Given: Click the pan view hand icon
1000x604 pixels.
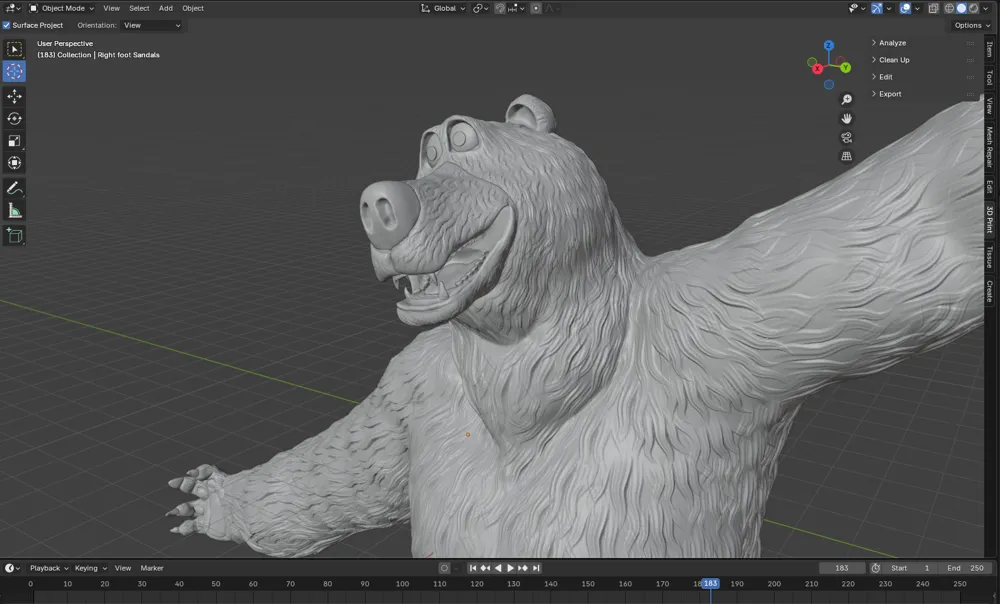Looking at the screenshot, I should tap(846, 119).
